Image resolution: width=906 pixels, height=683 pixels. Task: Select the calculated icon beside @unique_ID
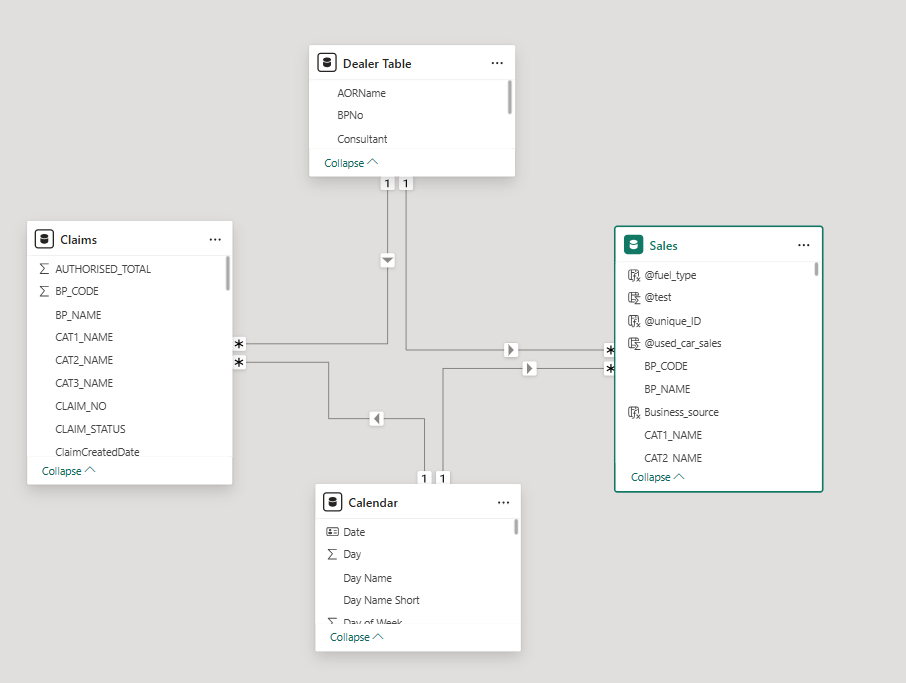(x=634, y=321)
